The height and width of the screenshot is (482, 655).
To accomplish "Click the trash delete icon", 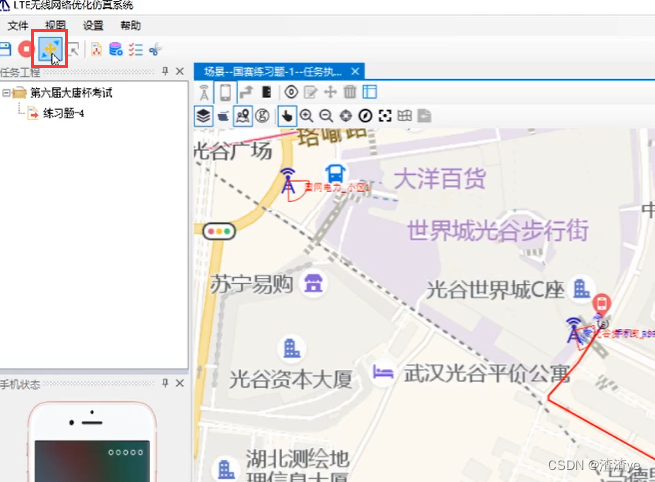I will point(350,92).
